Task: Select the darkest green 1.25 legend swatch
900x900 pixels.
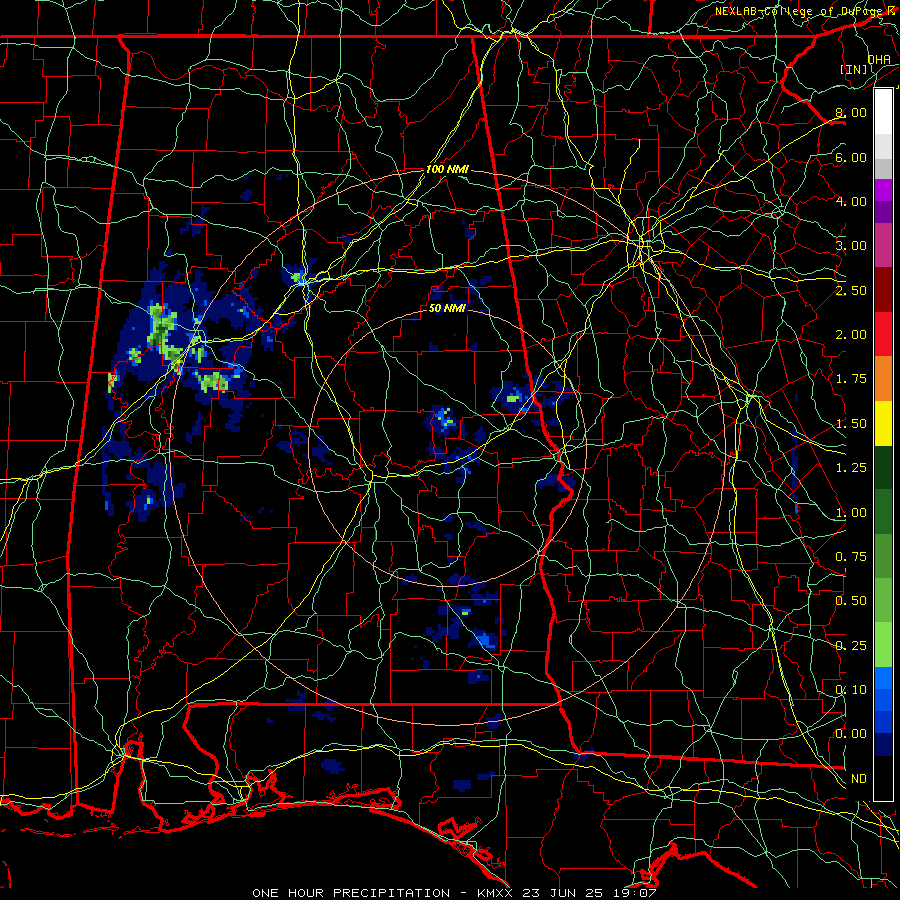Action: click(883, 467)
